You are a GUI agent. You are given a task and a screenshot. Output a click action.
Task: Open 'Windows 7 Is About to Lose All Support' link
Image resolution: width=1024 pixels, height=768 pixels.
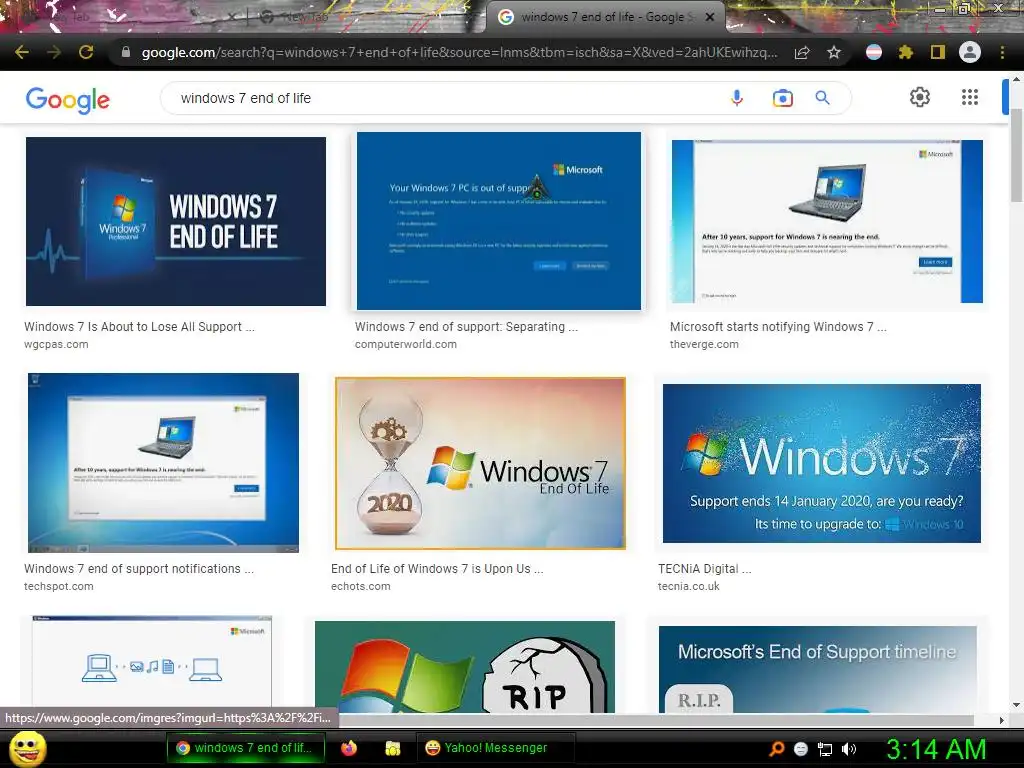click(139, 327)
